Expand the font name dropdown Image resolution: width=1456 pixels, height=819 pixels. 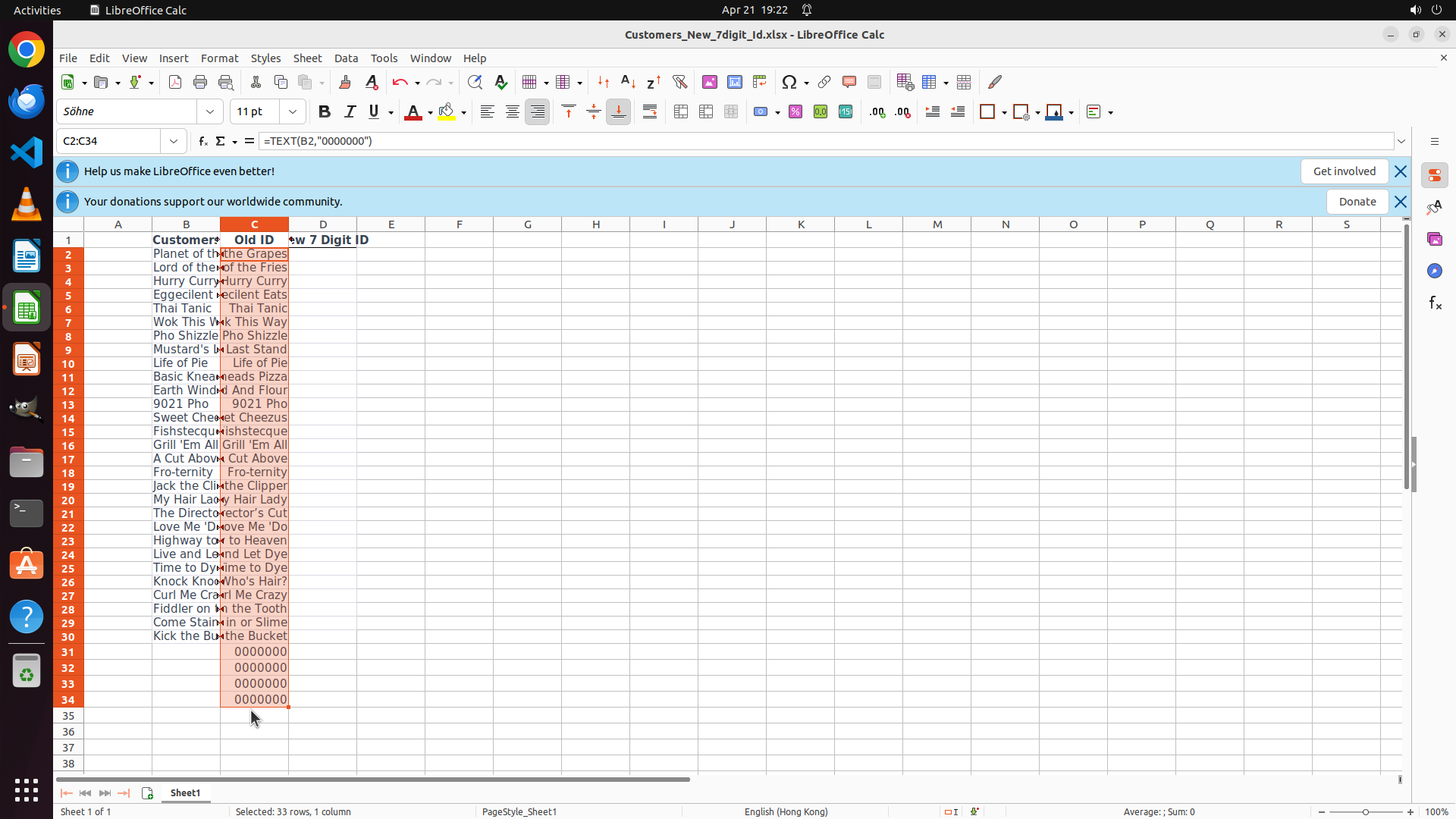(210, 112)
